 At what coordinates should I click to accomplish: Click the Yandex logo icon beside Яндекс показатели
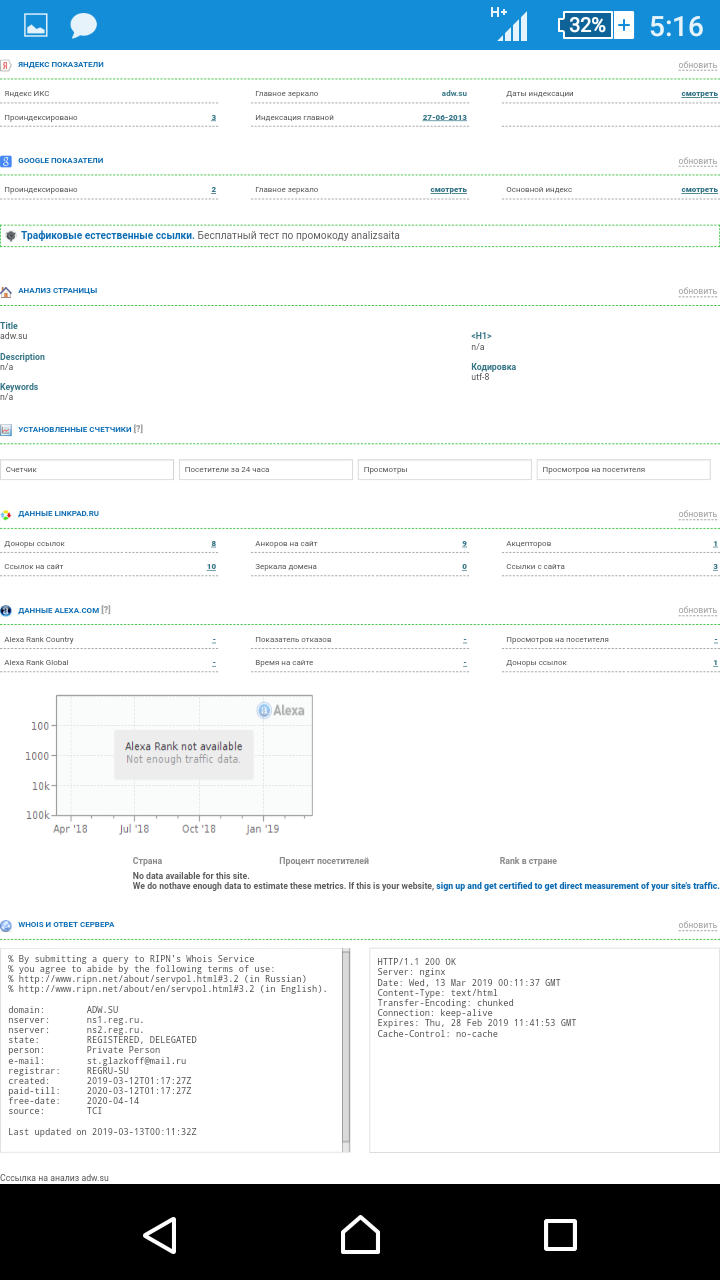click(x=6, y=65)
